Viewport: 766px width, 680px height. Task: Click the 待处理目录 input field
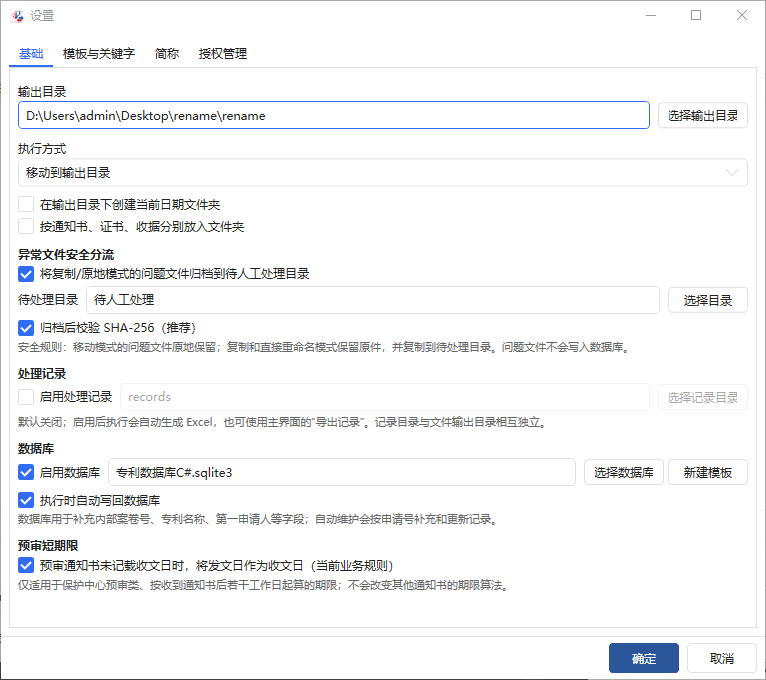pos(373,300)
